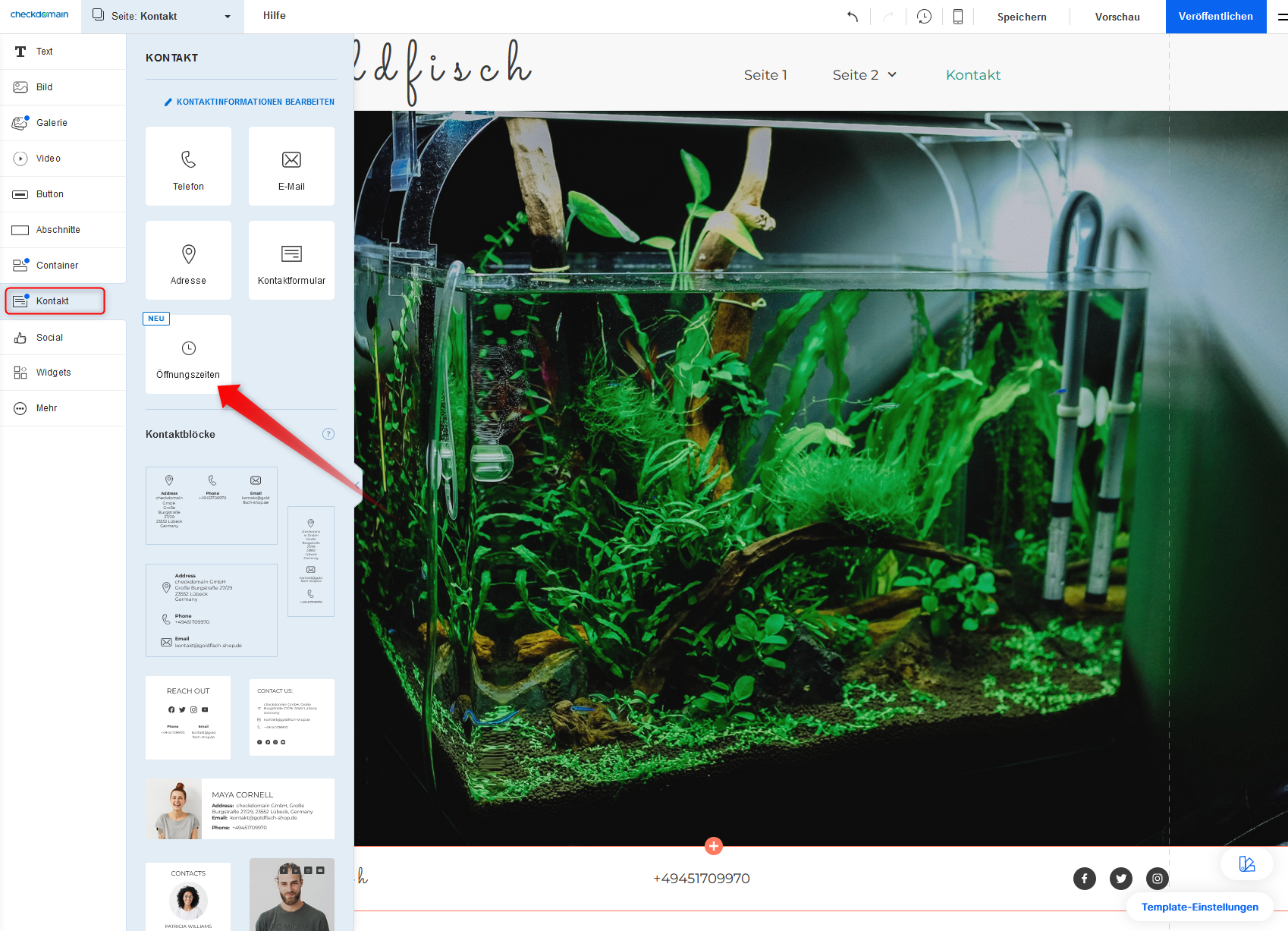Viewport: 1288px width, 931px height.
Task: Collapse the Kontakt side panel
Action: pyautogui.click(x=357, y=484)
